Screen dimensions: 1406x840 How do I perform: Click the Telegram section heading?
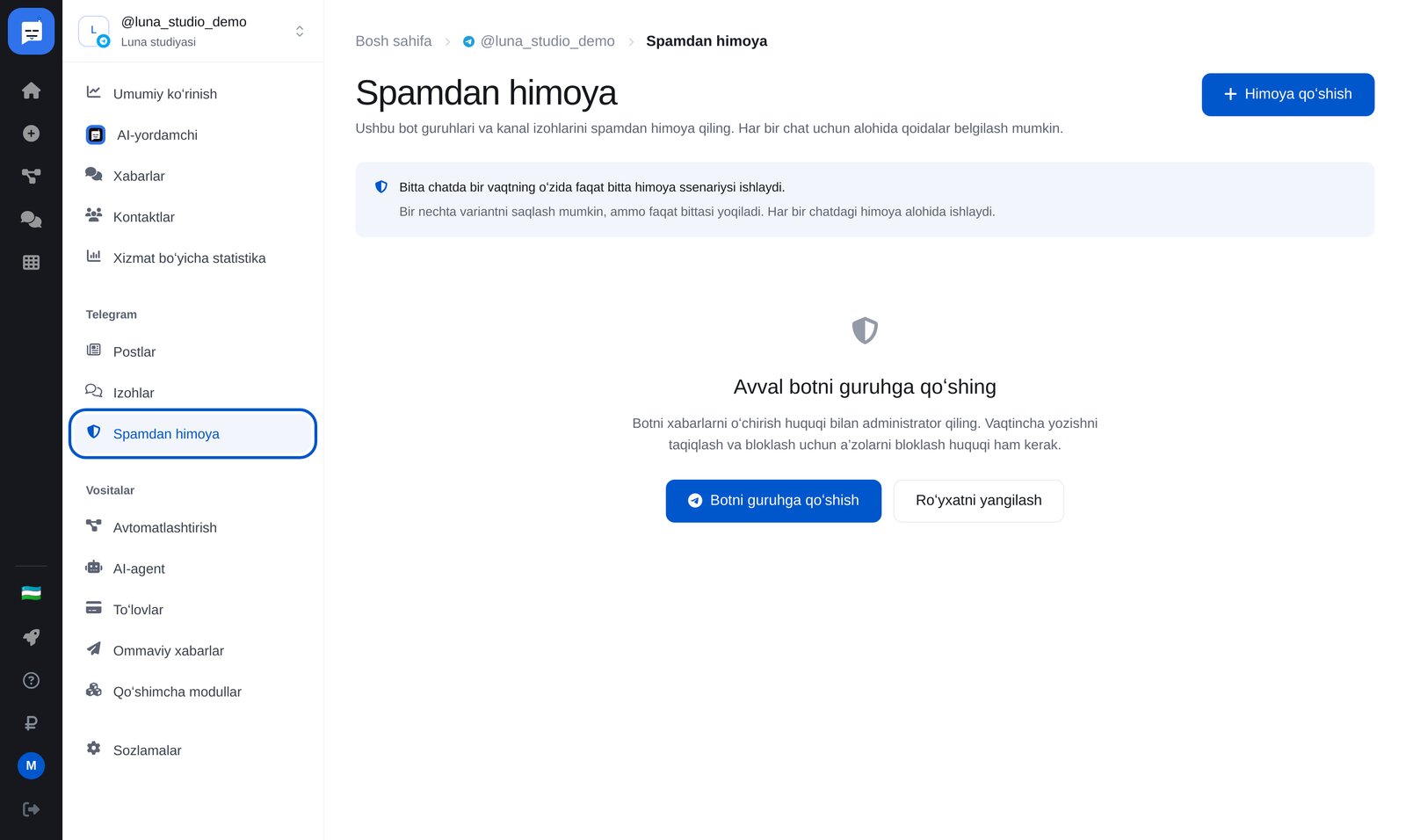click(x=112, y=315)
